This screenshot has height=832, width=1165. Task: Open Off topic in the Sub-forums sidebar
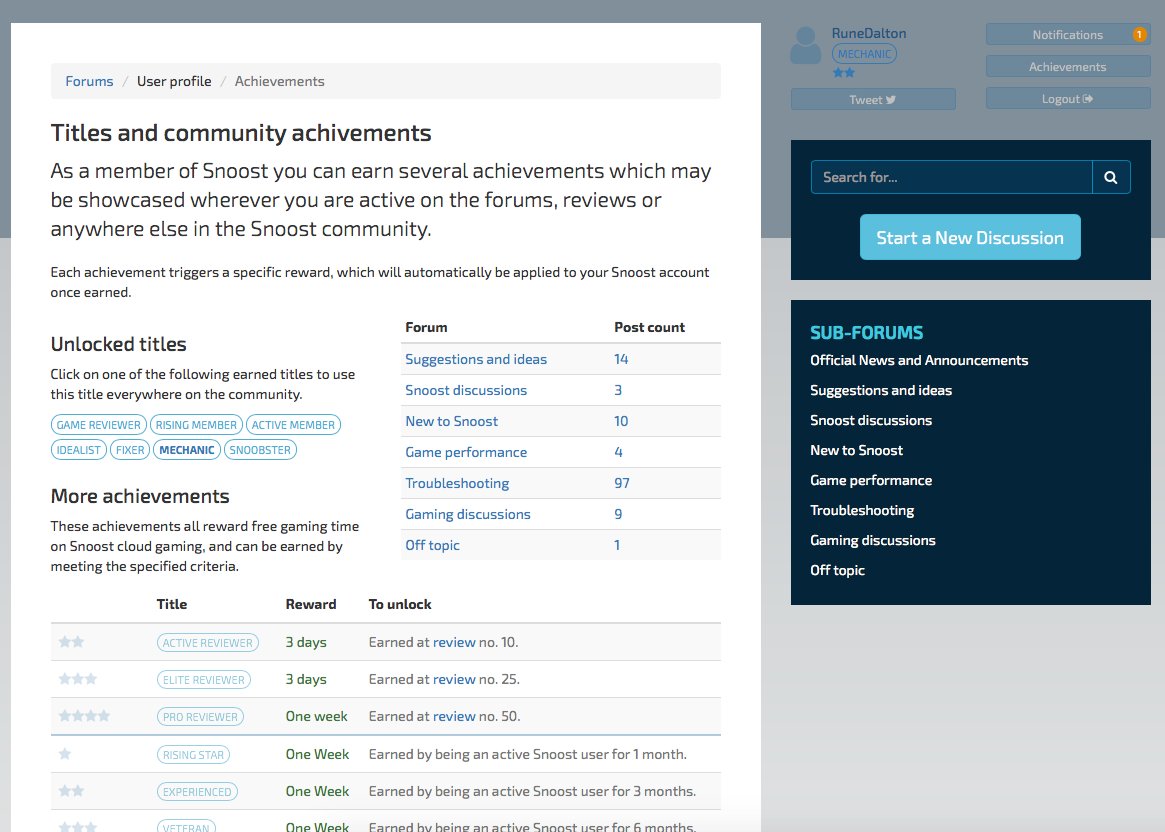[x=837, y=571]
